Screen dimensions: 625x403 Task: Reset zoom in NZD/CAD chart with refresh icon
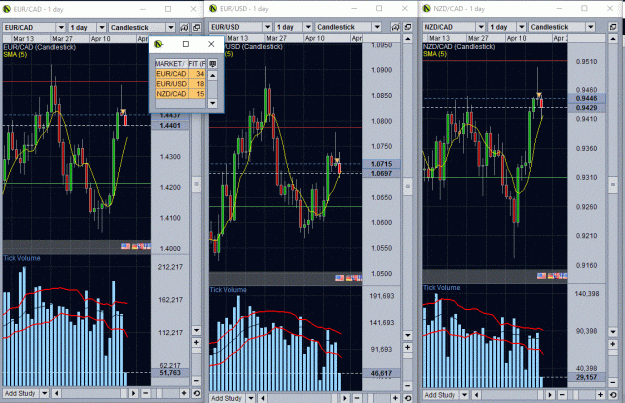point(613,395)
